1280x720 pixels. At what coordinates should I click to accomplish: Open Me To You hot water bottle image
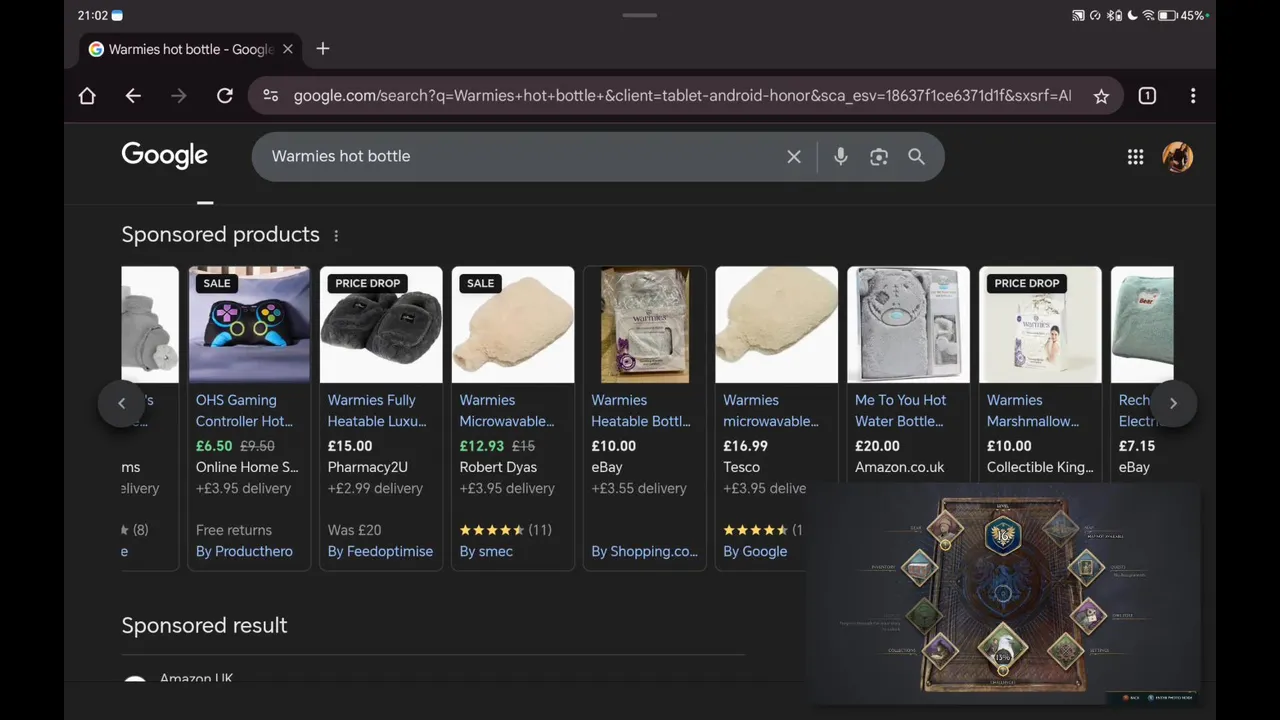[x=909, y=325]
